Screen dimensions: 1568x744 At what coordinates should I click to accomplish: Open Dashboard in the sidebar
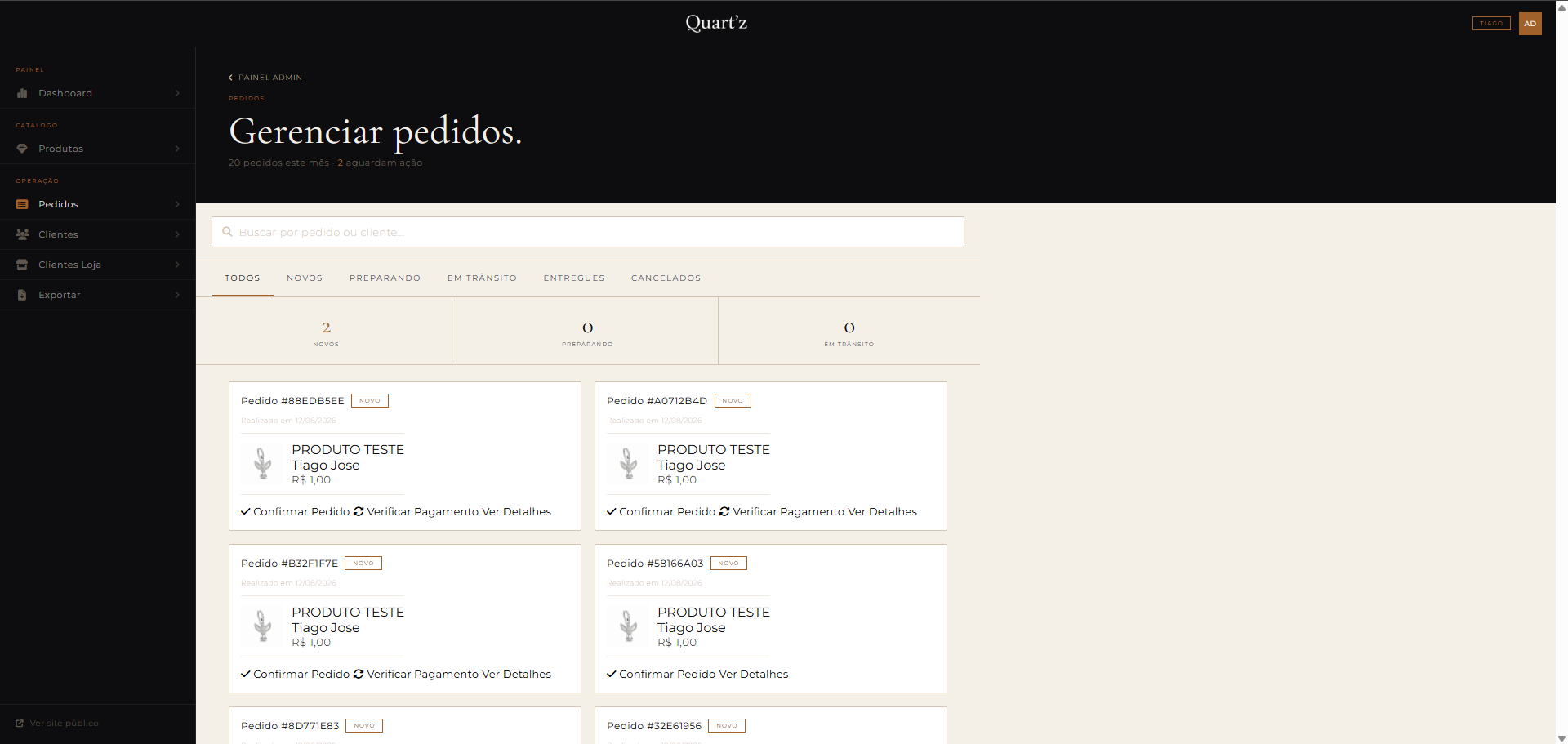click(x=98, y=93)
